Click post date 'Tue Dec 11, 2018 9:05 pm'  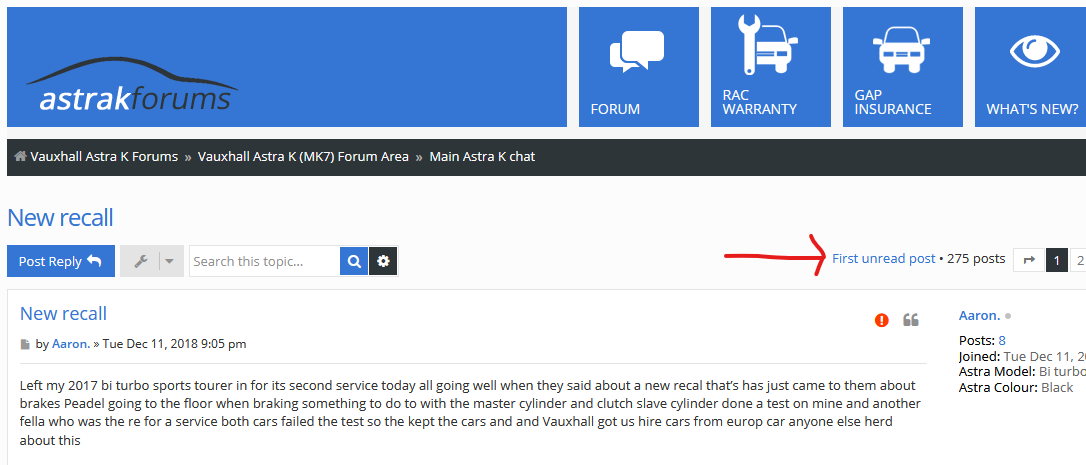[175, 344]
